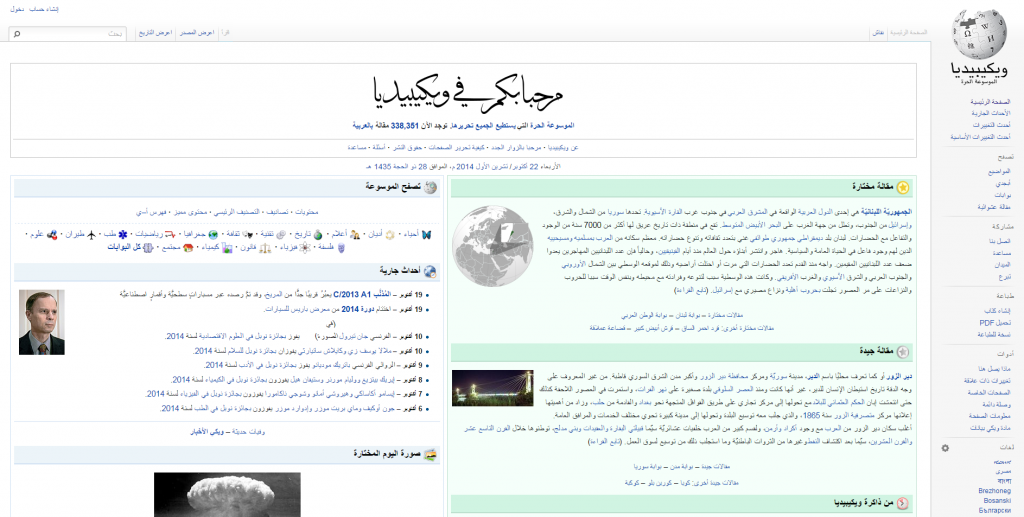Open the language settings gear icon

point(945,448)
